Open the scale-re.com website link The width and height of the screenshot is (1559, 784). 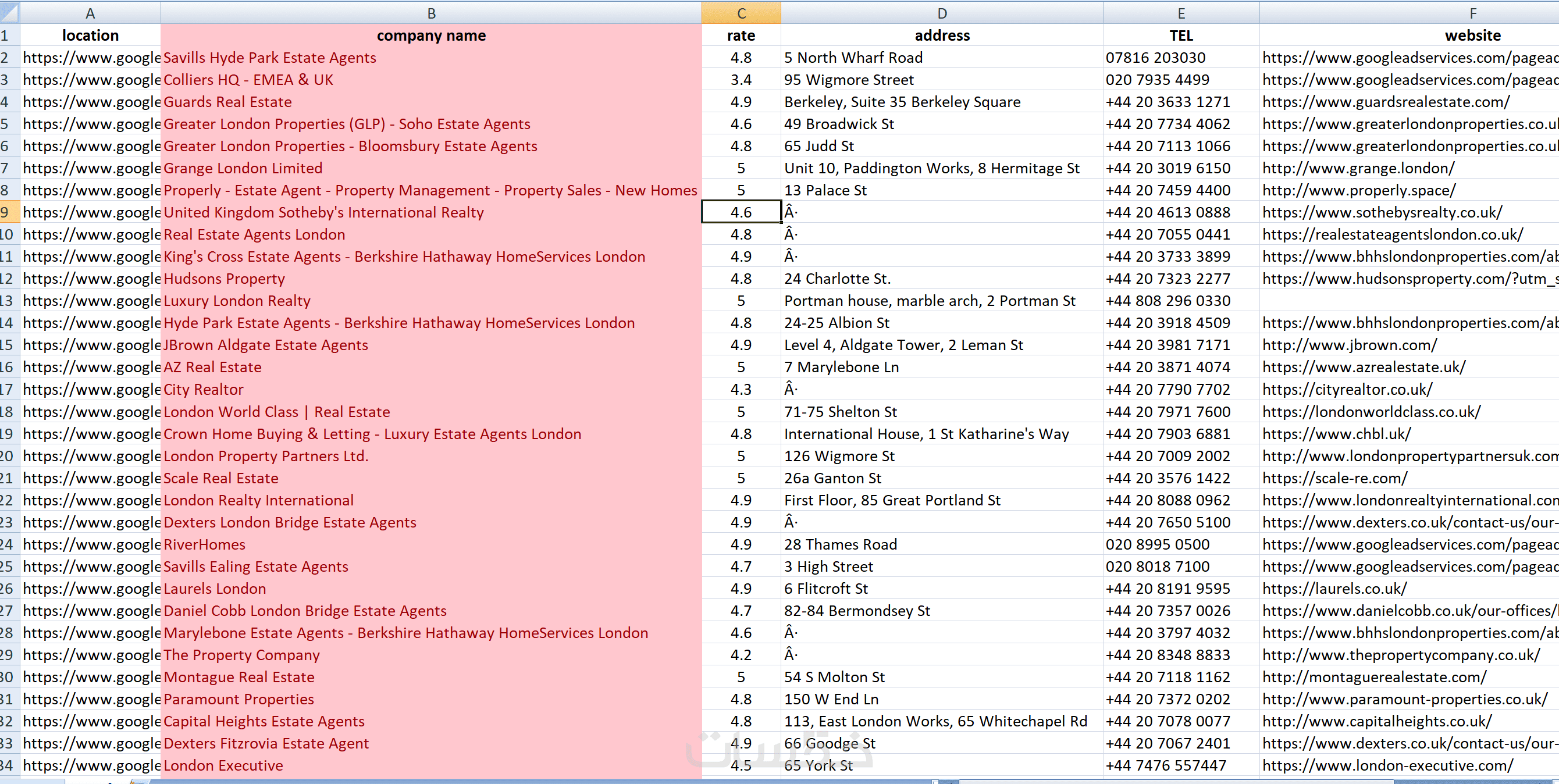tap(1334, 478)
